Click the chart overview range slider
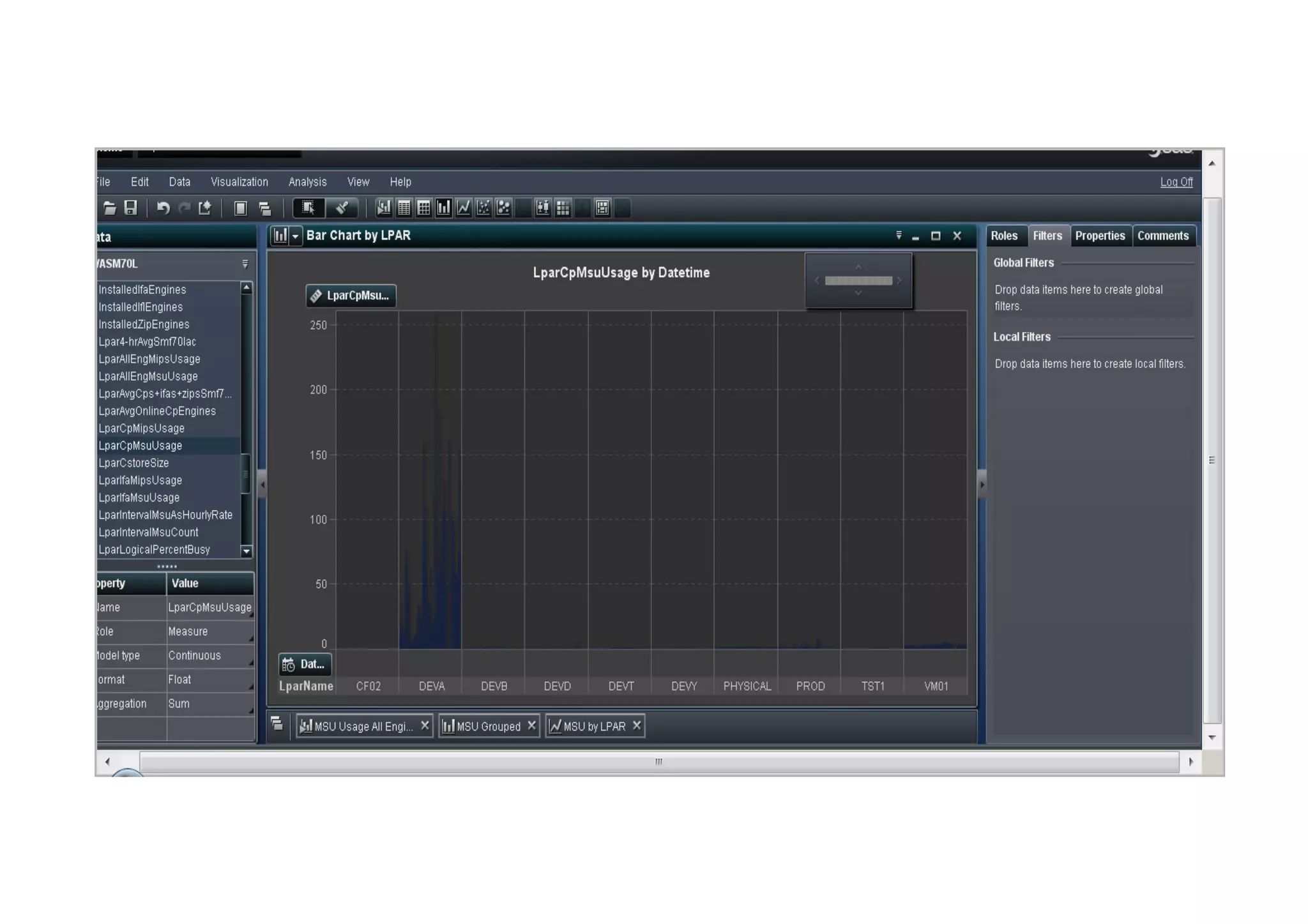This screenshot has width=1308, height=924. point(858,281)
